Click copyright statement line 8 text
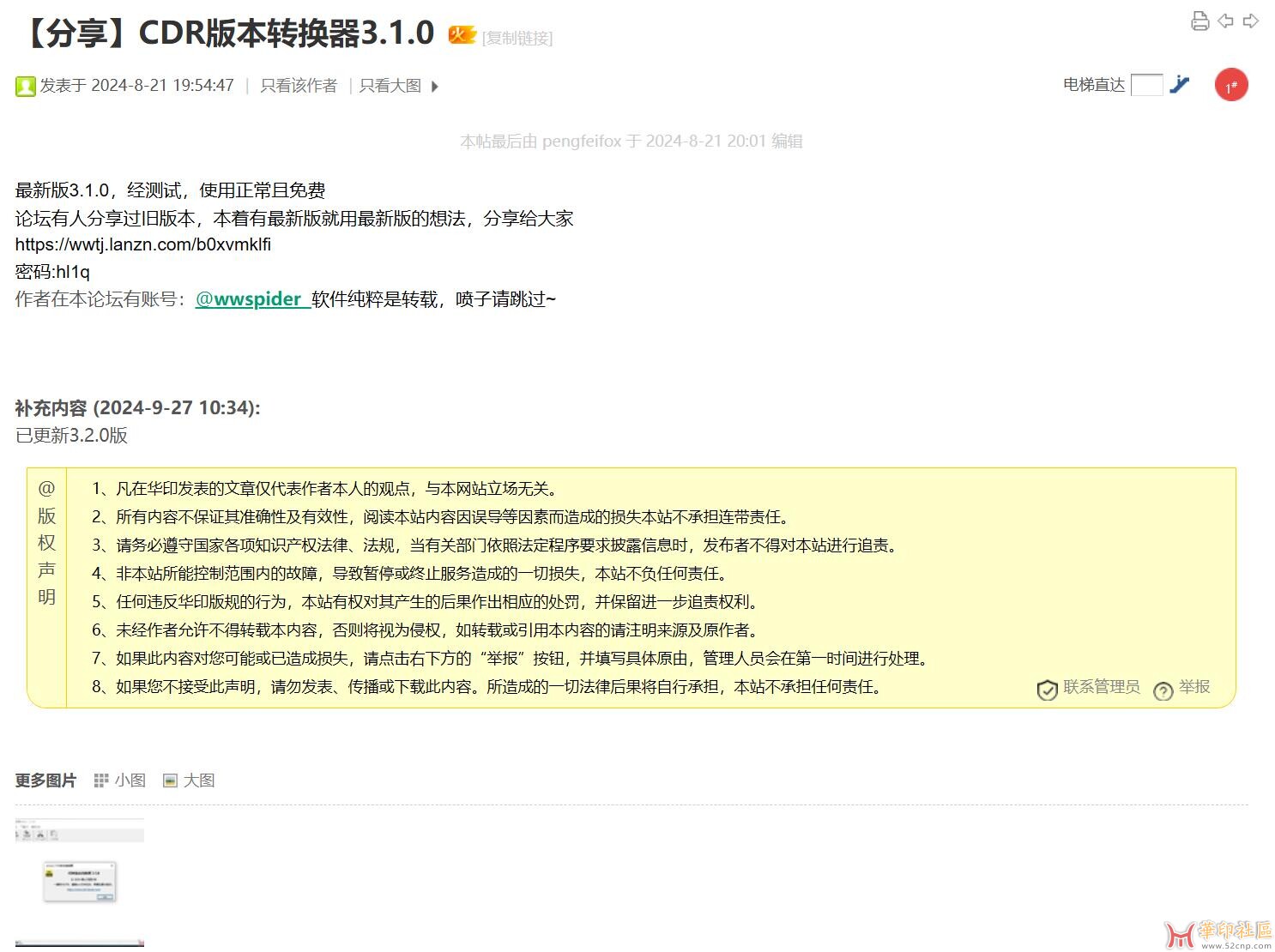The height and width of the screenshot is (952, 1275). [489, 687]
